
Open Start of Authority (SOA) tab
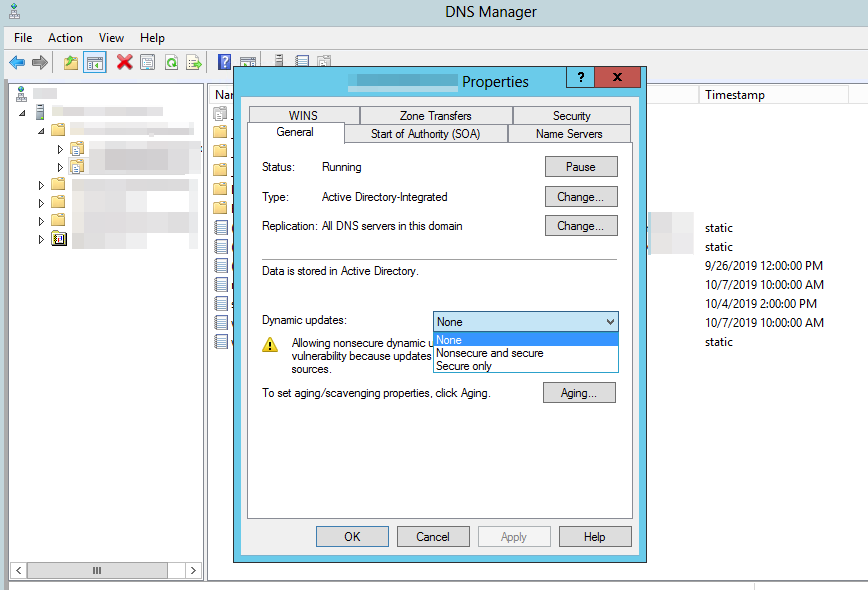(x=425, y=133)
